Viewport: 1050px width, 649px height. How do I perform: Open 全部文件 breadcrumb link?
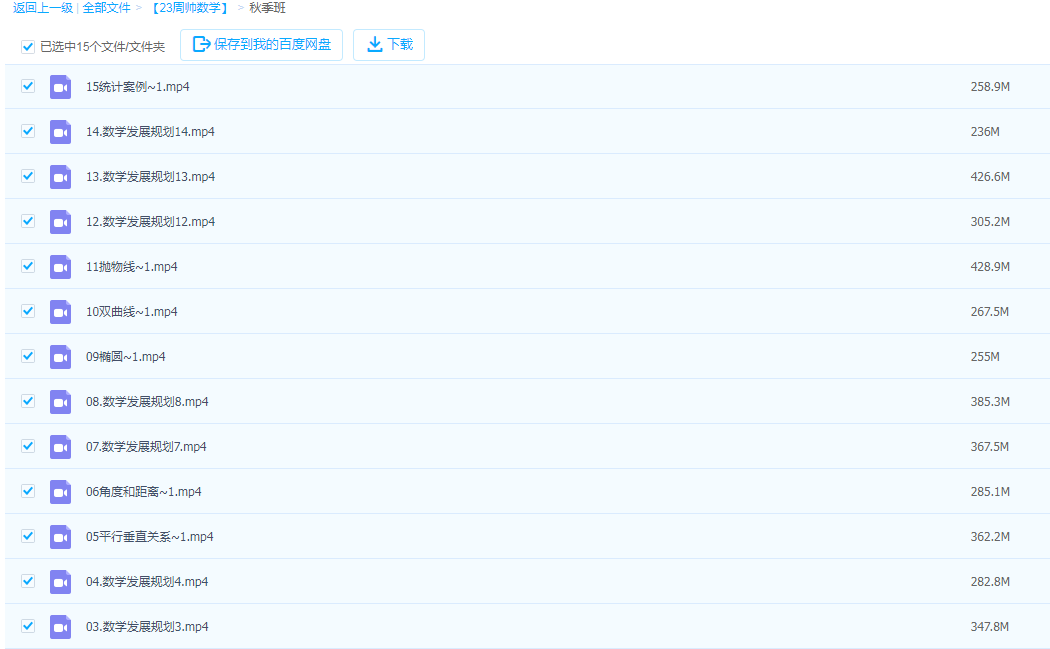click(x=106, y=8)
